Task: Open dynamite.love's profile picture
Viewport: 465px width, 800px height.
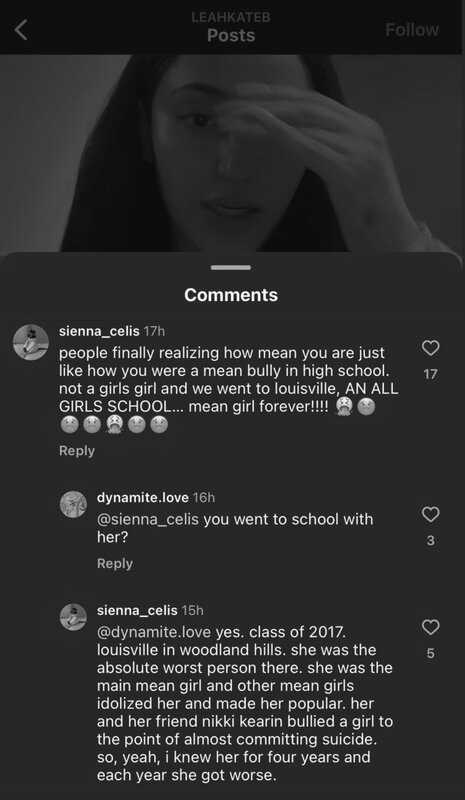Action: tap(74, 504)
